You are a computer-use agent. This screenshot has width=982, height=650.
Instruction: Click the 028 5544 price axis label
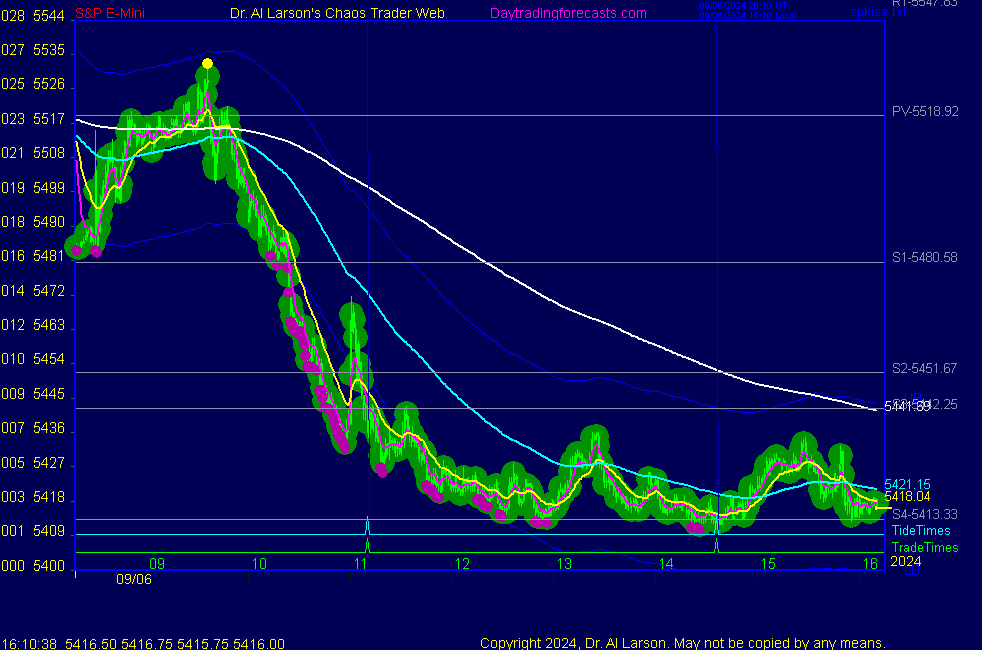pos(33,16)
